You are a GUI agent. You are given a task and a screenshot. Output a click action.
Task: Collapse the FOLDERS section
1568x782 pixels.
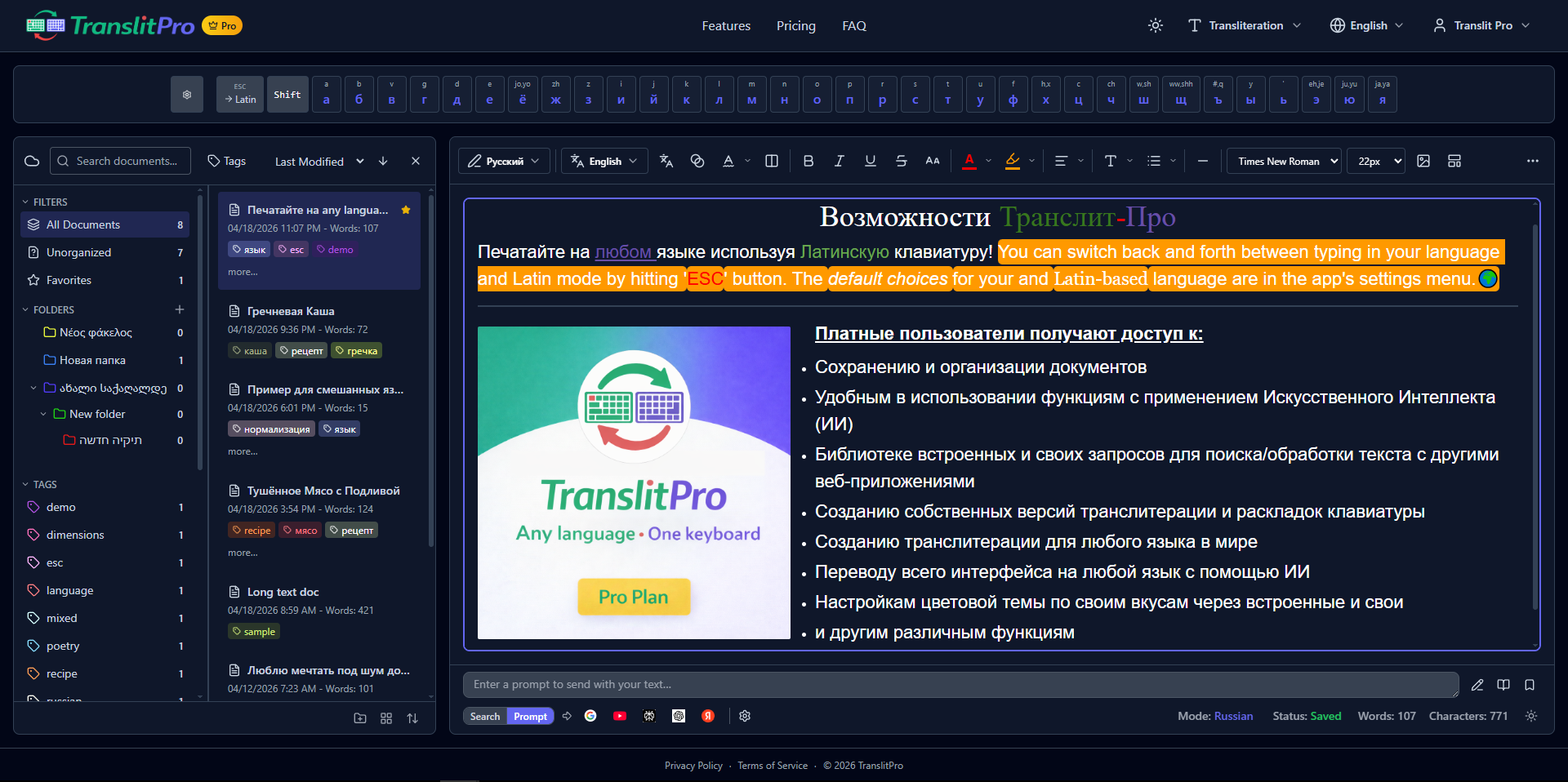pyautogui.click(x=25, y=310)
